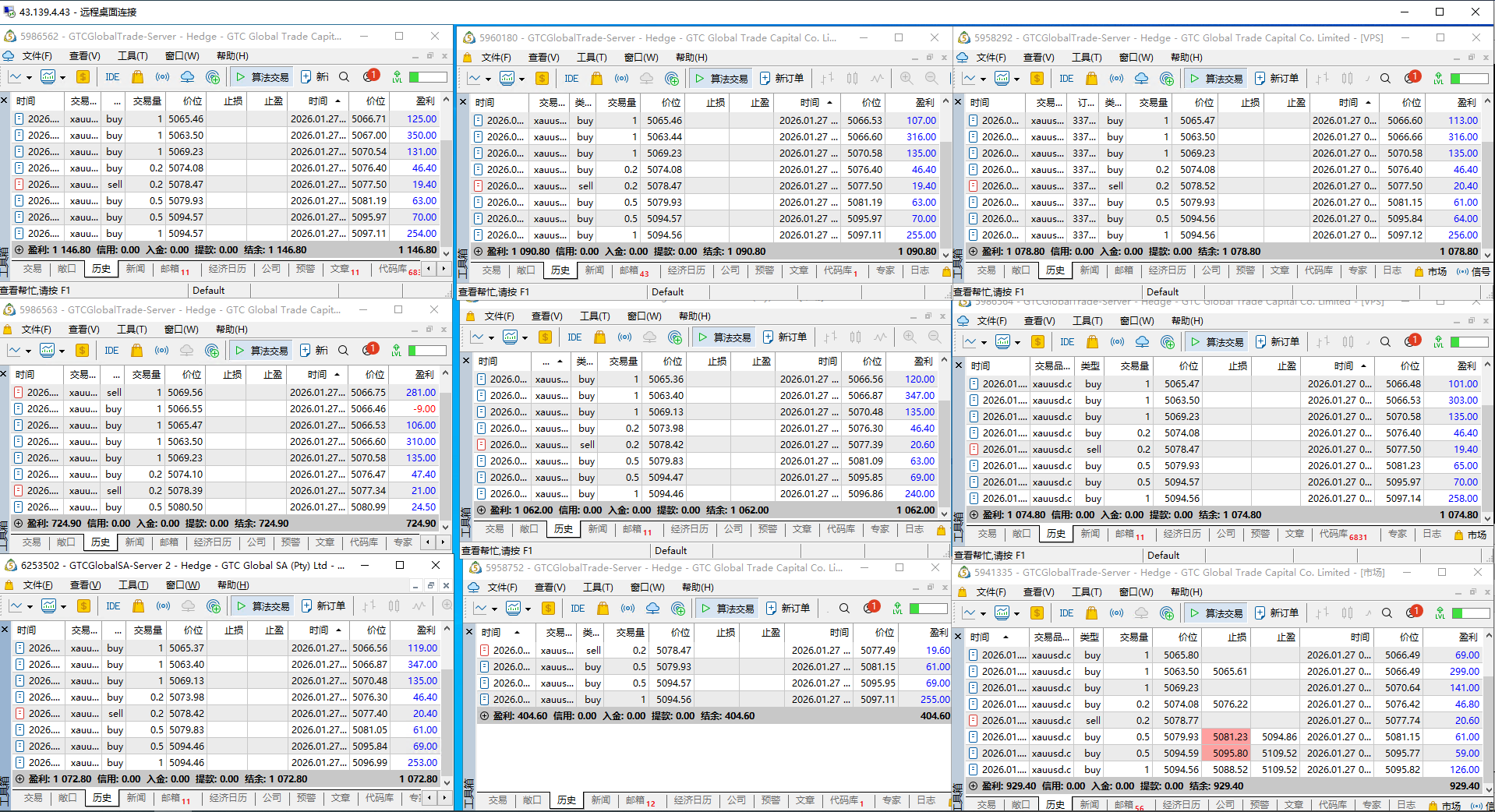Open 工具(T) menu in 5960180 window

click(x=591, y=58)
